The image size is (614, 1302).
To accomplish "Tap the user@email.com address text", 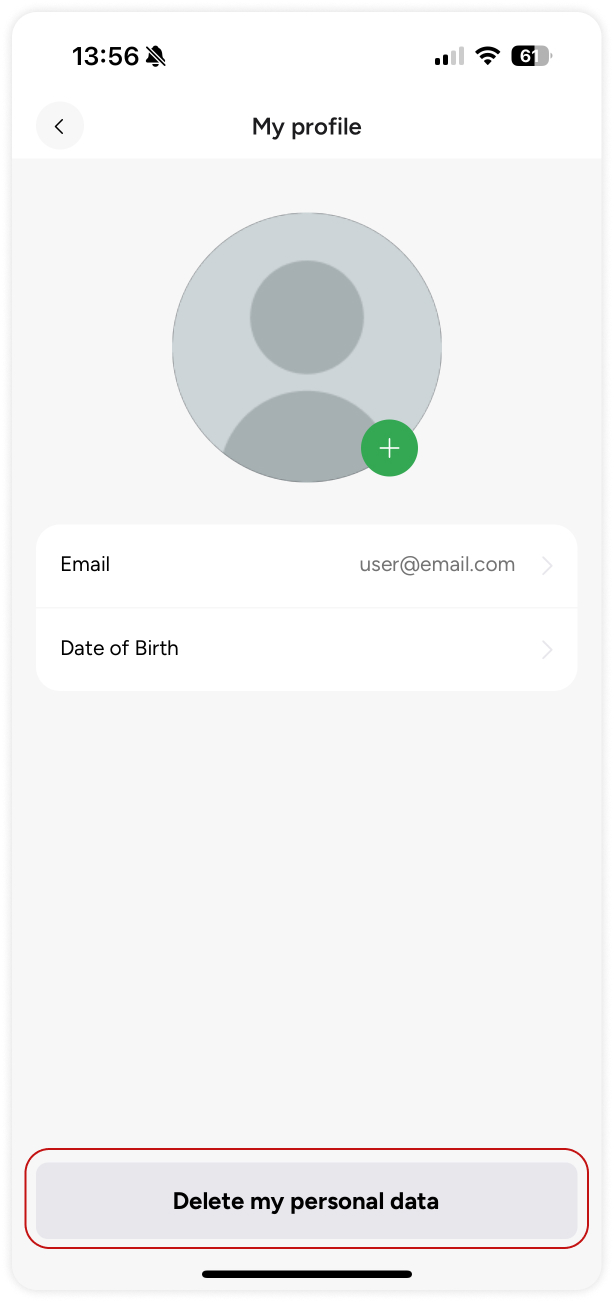I will point(437,565).
